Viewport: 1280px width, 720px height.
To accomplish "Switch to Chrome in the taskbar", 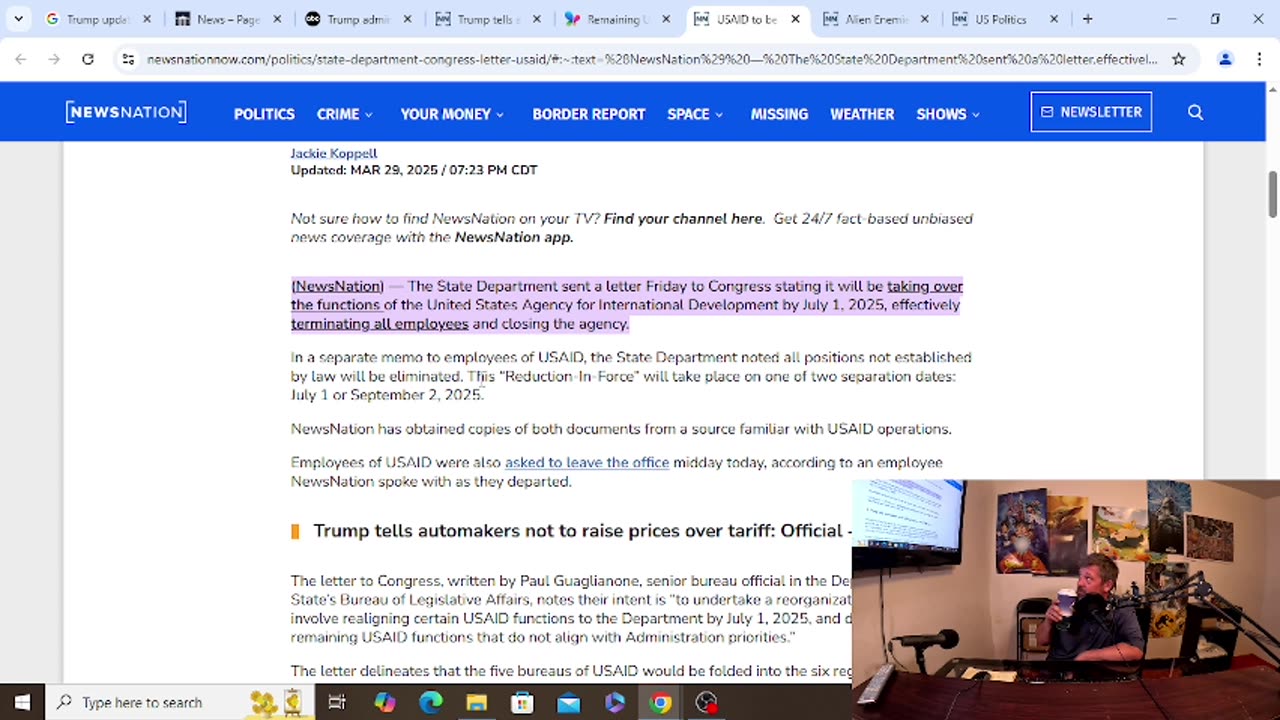I will (660, 702).
